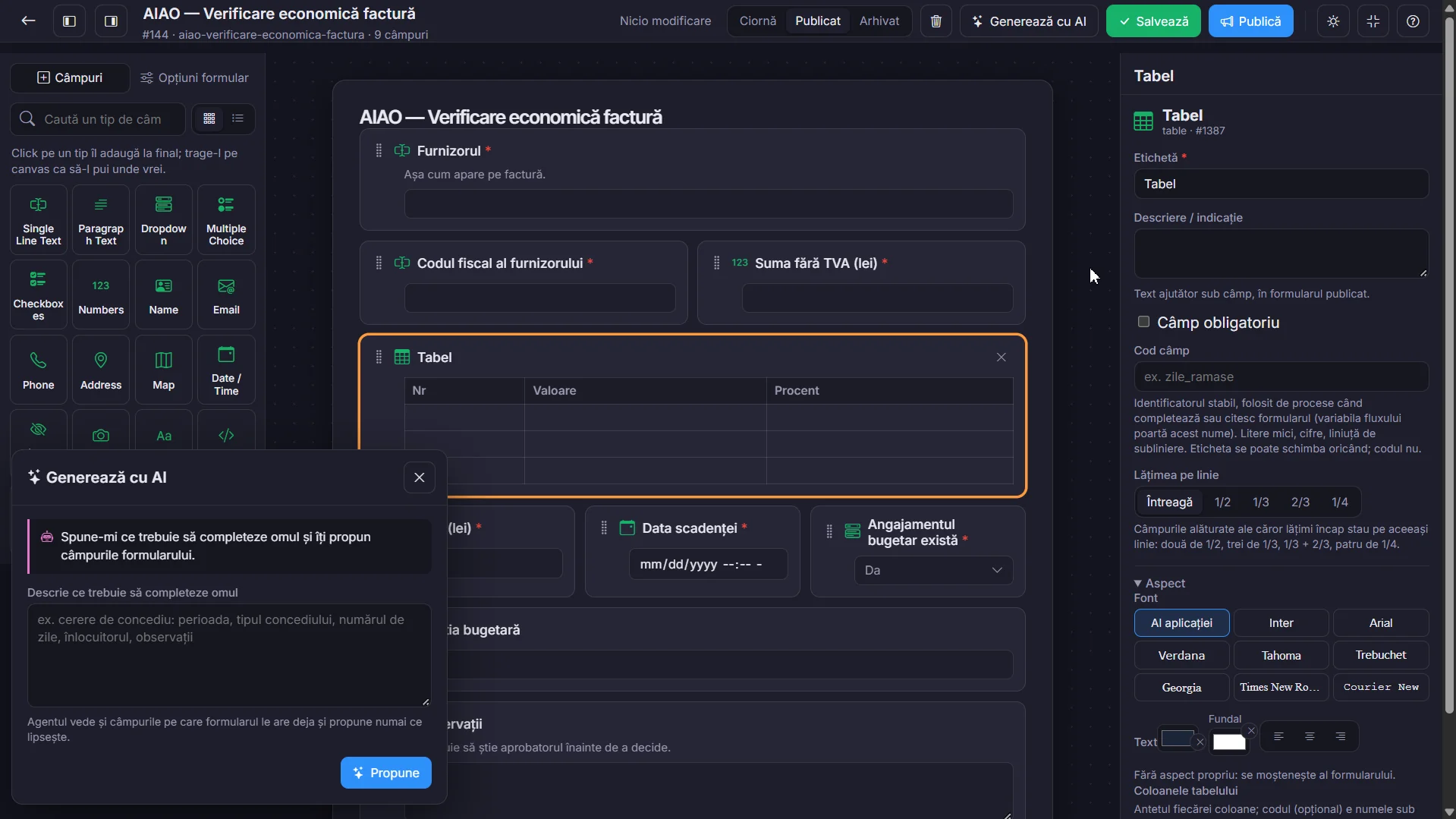Select 1/2 line width
This screenshot has height=819, width=1456.
click(x=1222, y=502)
